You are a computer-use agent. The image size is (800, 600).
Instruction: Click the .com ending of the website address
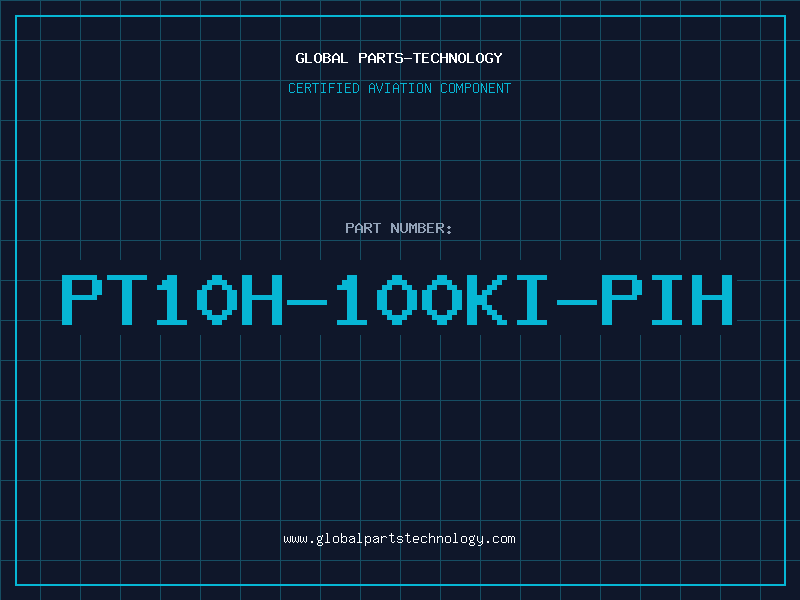(x=500, y=539)
